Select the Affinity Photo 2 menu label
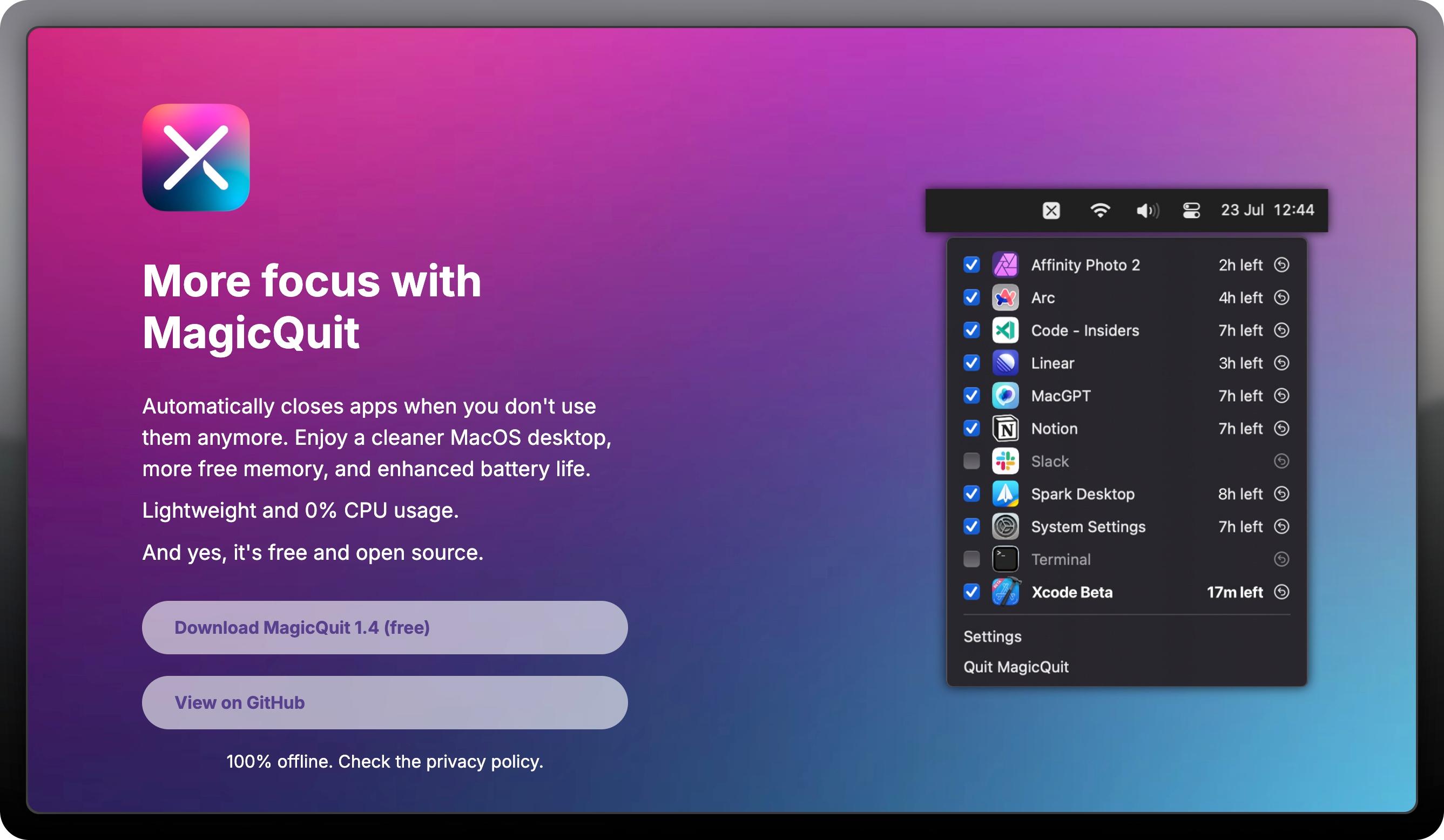This screenshot has height=840, width=1444. coord(1085,265)
